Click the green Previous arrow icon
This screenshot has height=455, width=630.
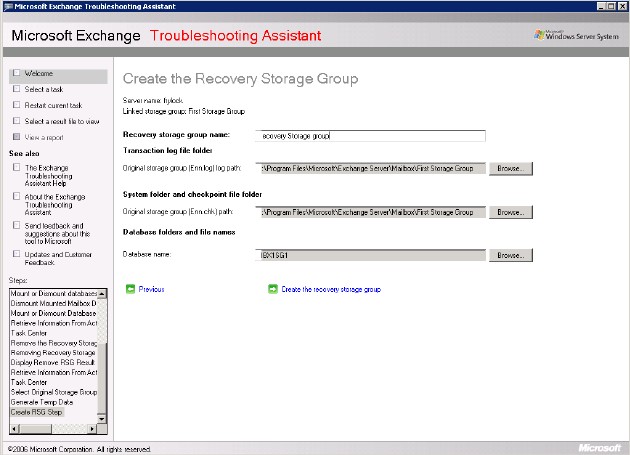[x=130, y=289]
